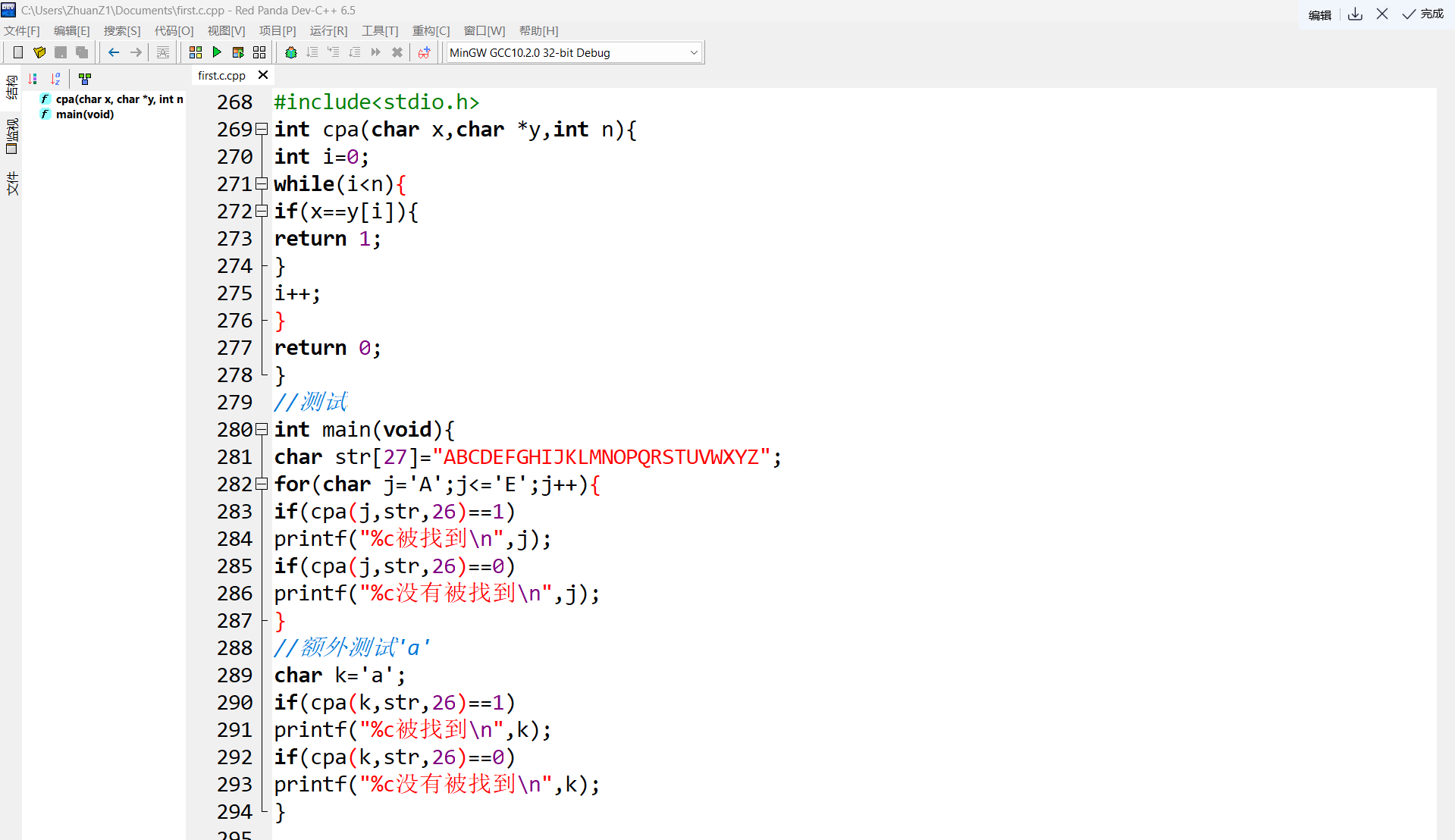The width and height of the screenshot is (1455, 840).
Task: Close the first.c.cpp tab
Action: (x=263, y=75)
